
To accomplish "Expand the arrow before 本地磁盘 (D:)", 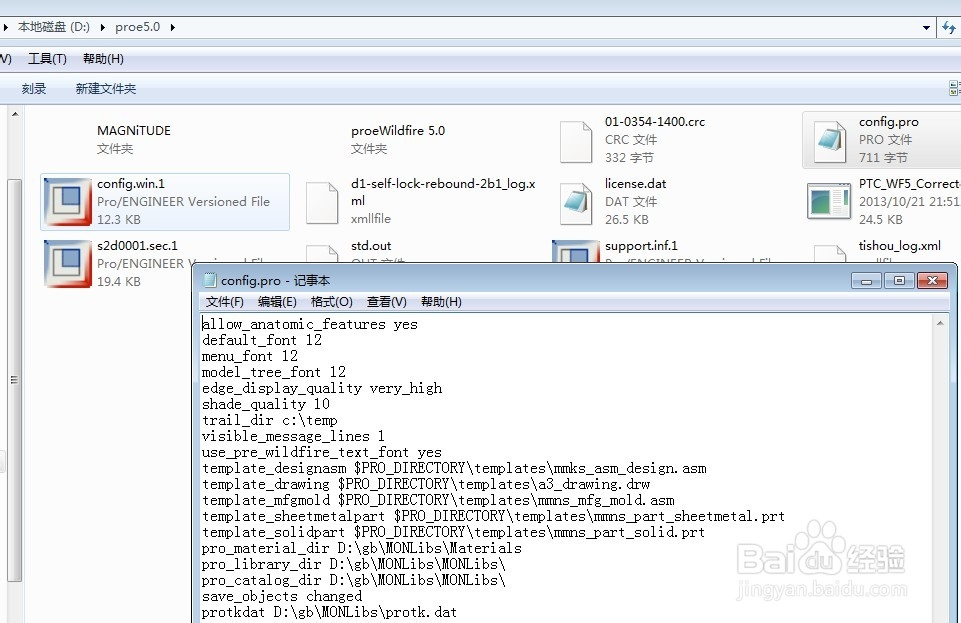I will coord(6,27).
